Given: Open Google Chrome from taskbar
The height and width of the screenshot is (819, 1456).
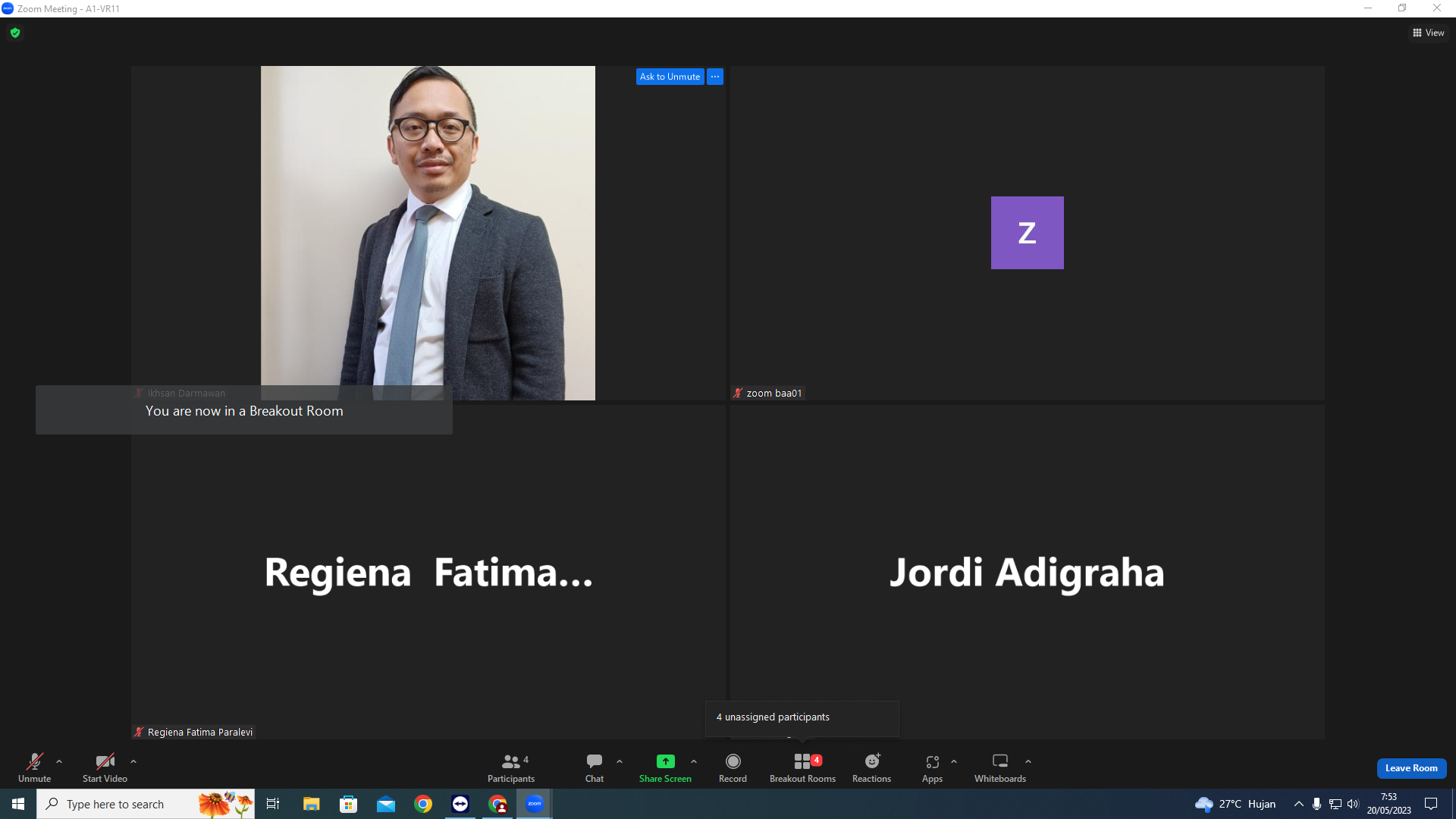Looking at the screenshot, I should click(423, 804).
